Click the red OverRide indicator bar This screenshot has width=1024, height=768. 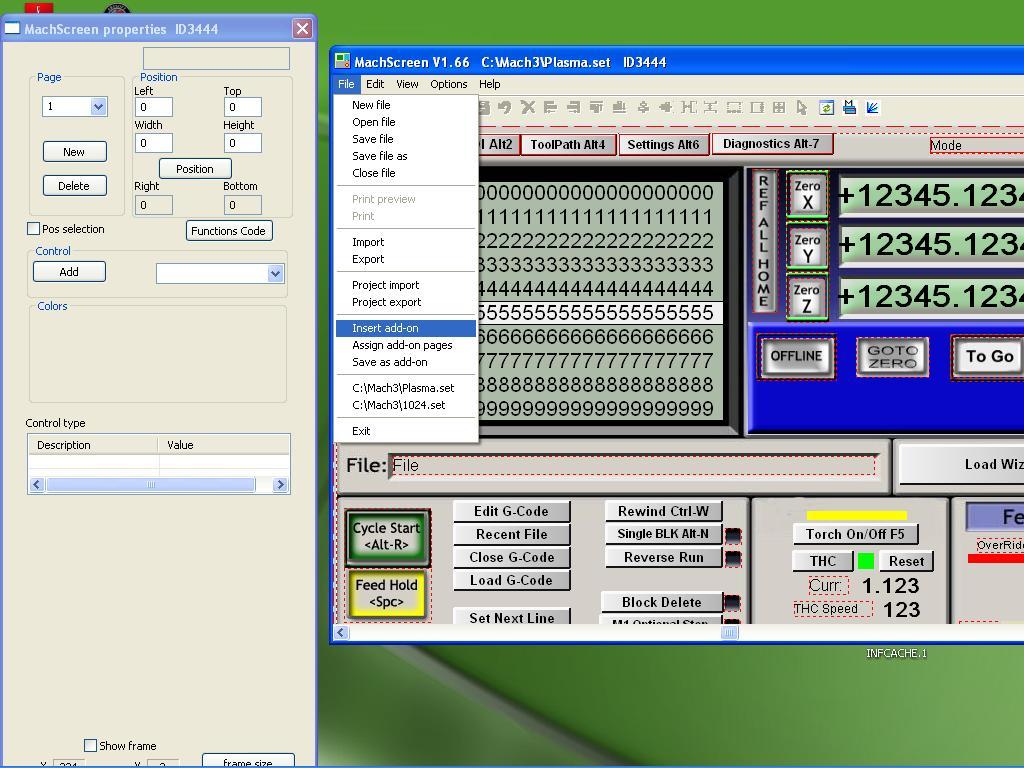tap(996, 558)
